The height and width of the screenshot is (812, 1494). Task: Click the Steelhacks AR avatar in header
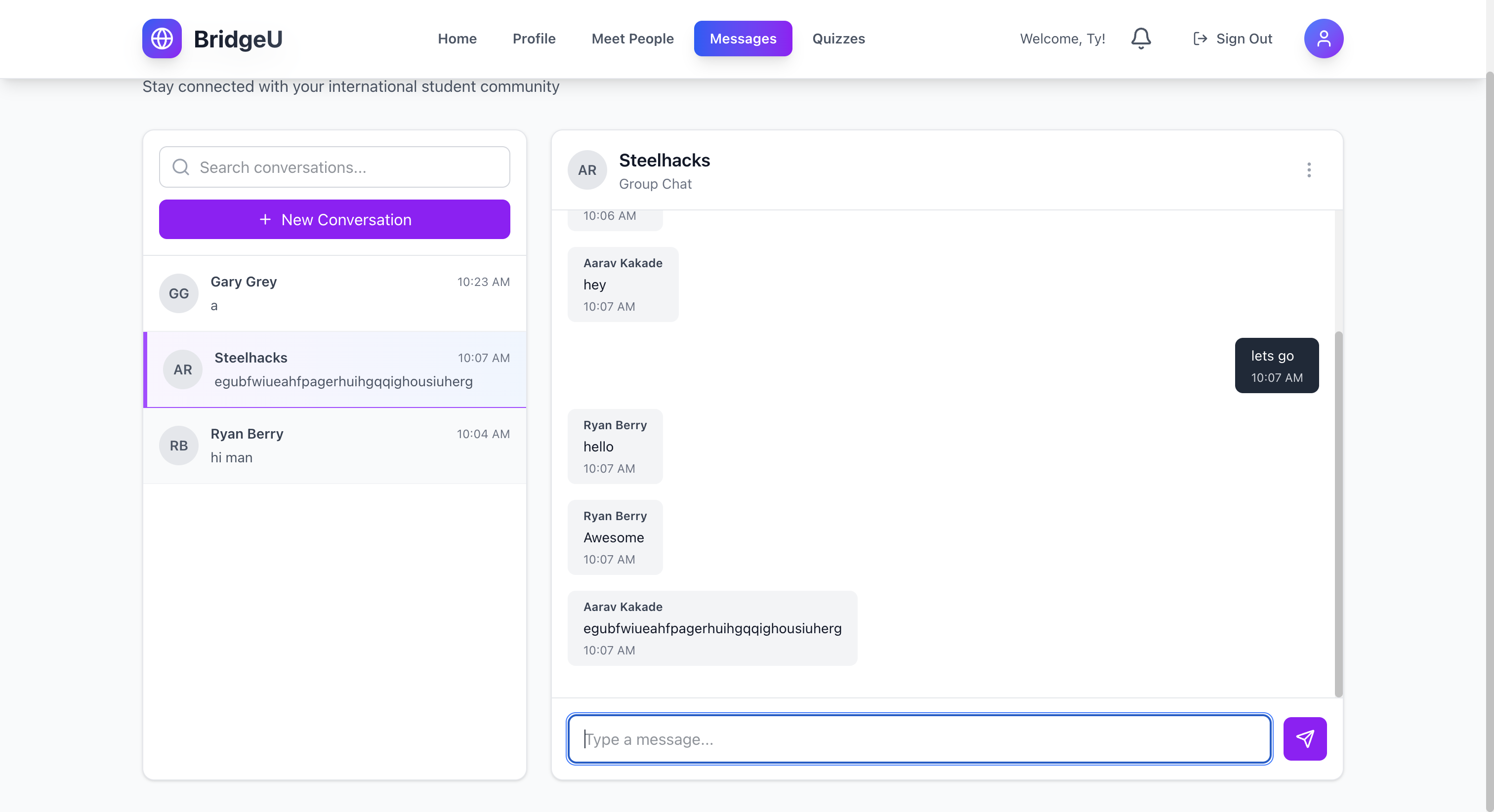click(587, 170)
